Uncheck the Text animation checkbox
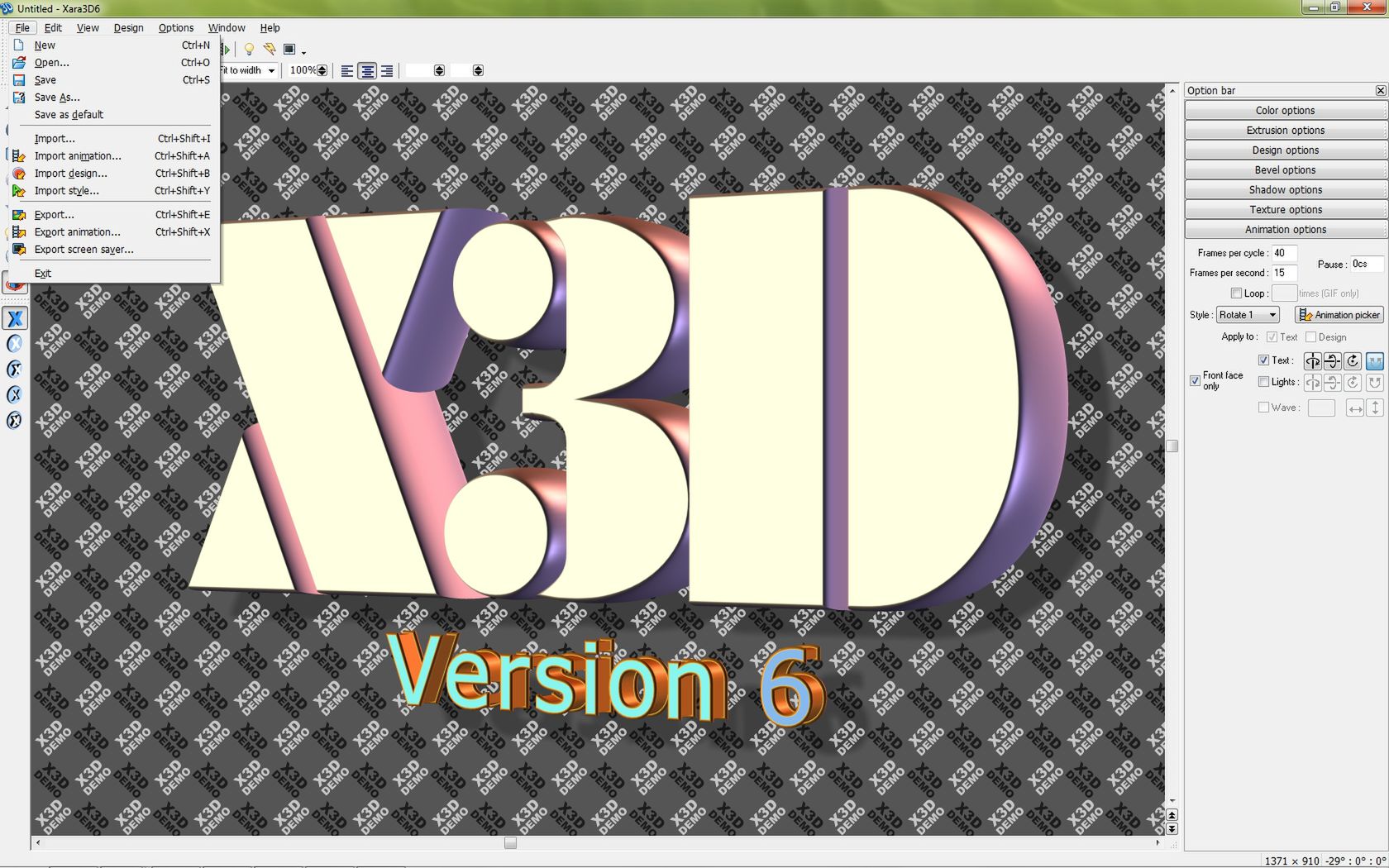Image resolution: width=1389 pixels, height=868 pixels. coord(1263,360)
